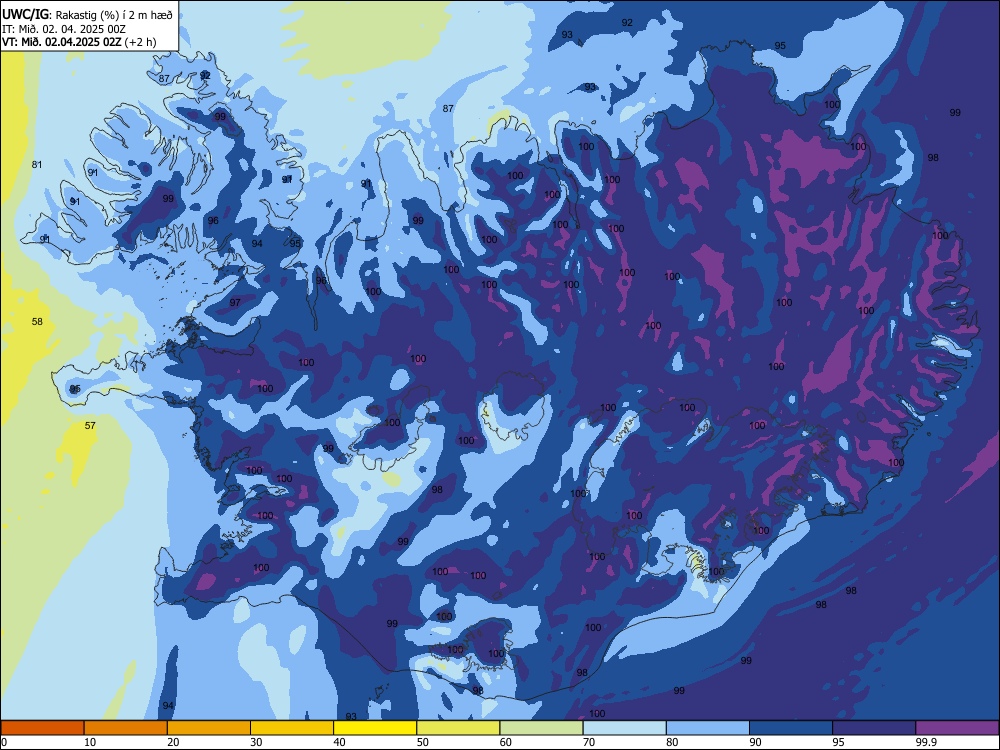
Task: Click the 10–20 orange legend swatch
Action: click(126, 728)
